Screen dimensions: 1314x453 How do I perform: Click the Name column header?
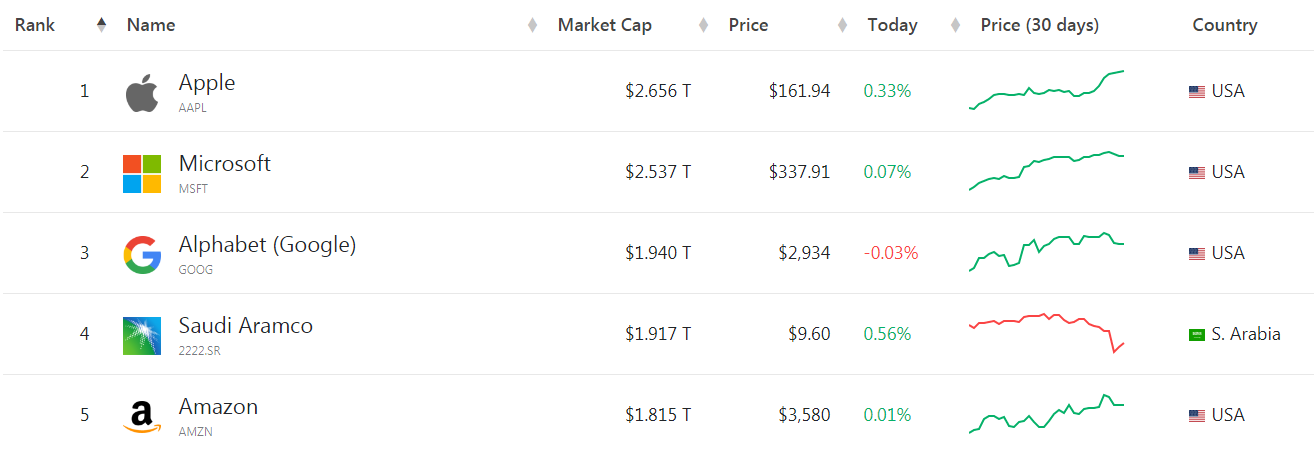tap(151, 25)
